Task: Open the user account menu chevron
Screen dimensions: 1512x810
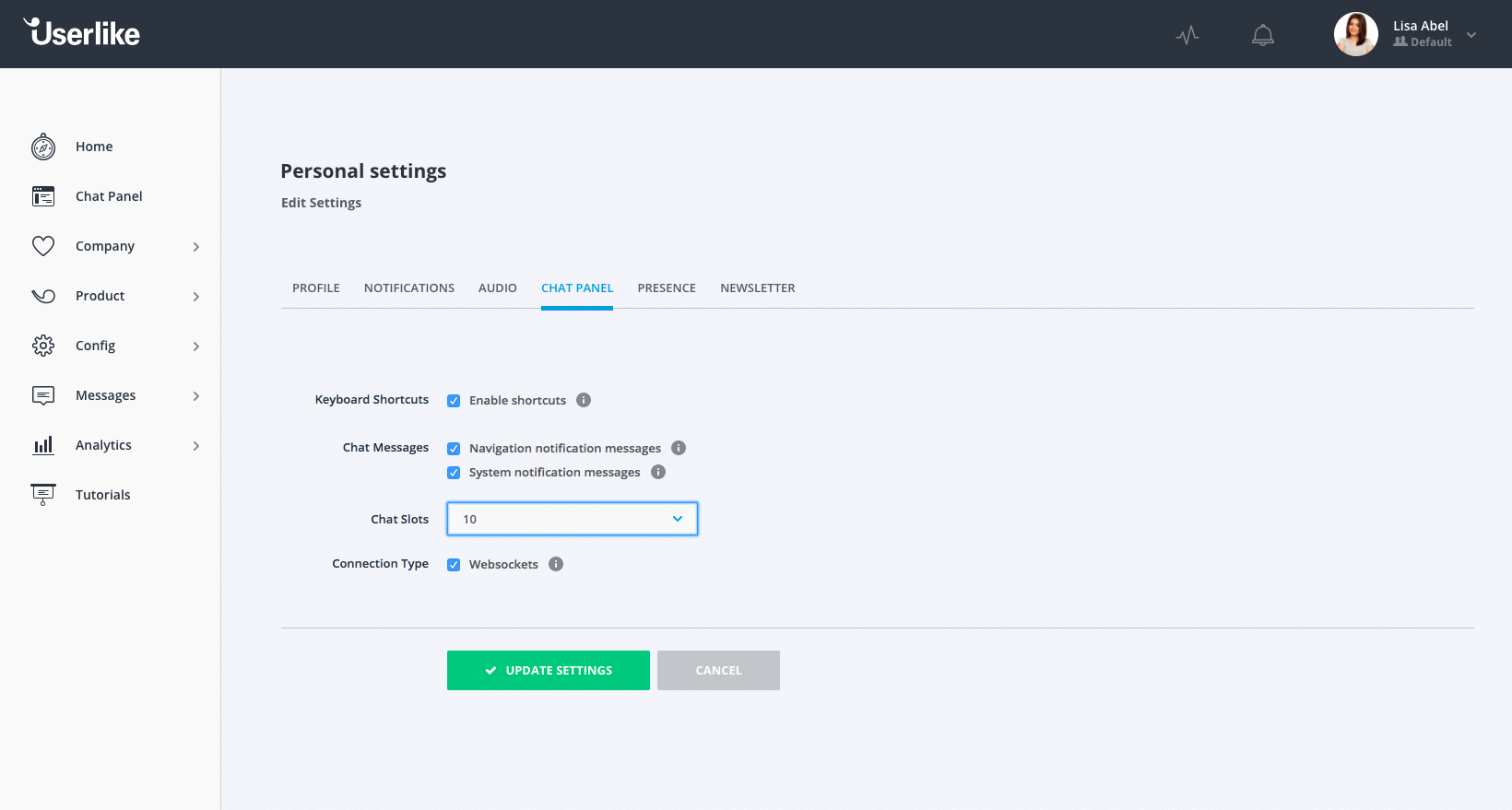Action: 1471,35
